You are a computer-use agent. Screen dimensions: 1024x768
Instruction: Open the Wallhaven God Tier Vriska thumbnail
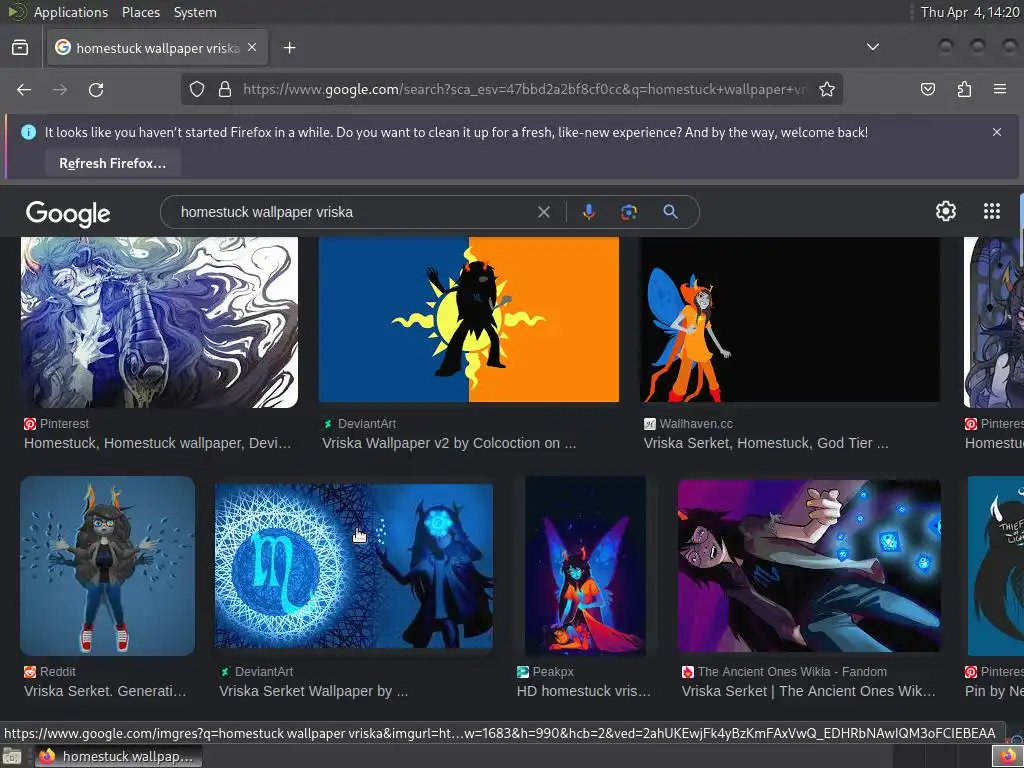[790, 319]
